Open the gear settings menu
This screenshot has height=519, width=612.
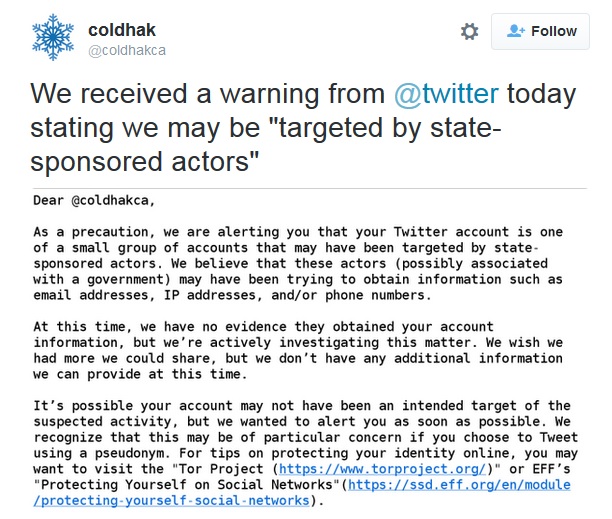pos(469,32)
